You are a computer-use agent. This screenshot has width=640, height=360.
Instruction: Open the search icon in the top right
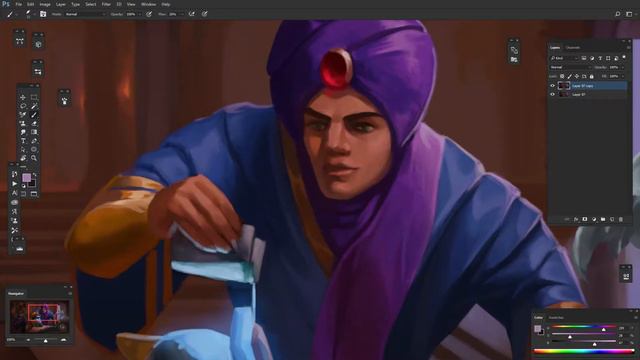[618, 14]
